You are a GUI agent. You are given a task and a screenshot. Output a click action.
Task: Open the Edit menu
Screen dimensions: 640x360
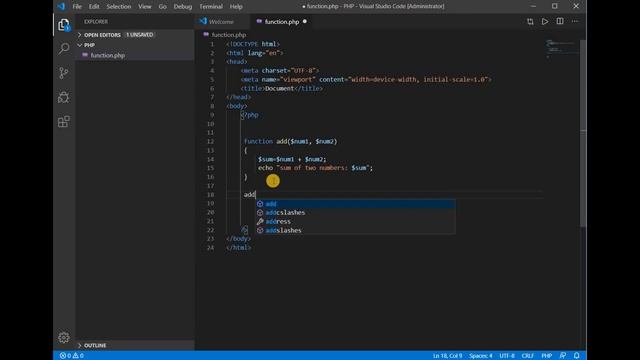(94, 7)
